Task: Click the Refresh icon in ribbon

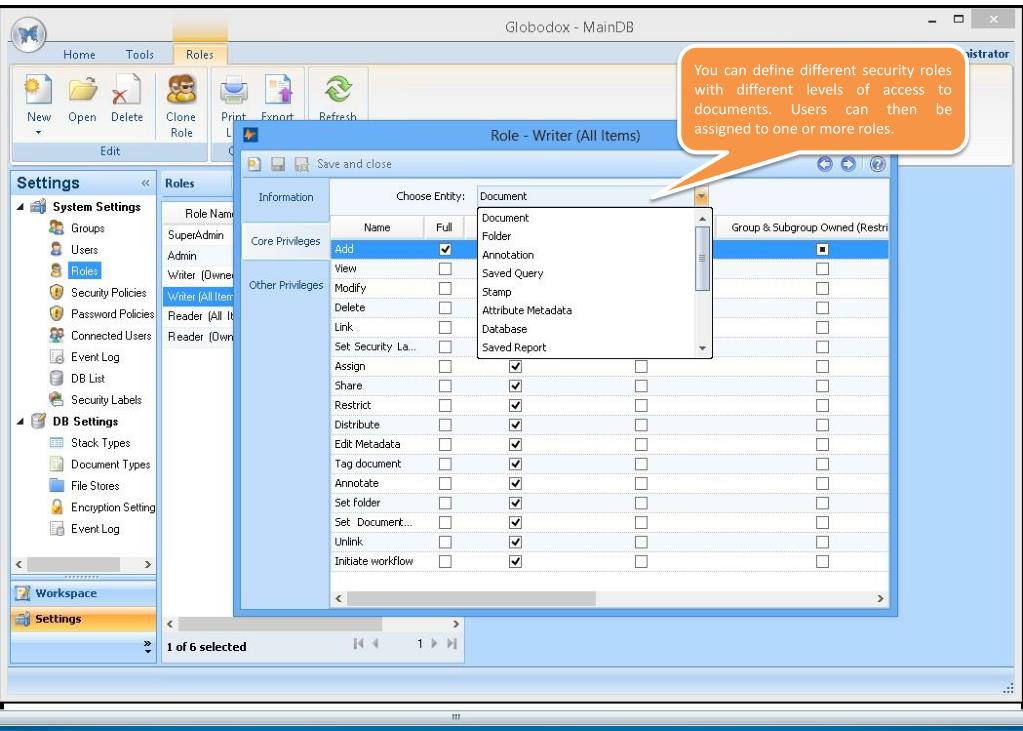Action: point(338,89)
